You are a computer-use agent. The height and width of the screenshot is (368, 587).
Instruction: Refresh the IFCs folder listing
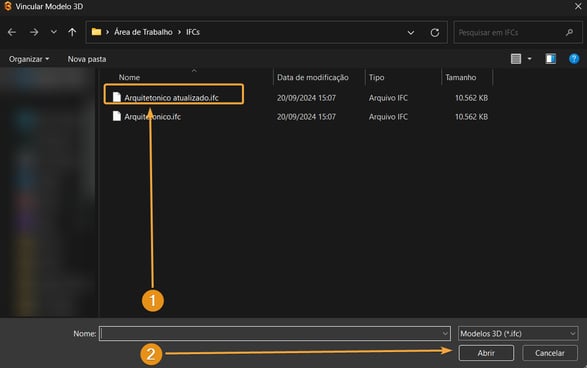tap(435, 33)
